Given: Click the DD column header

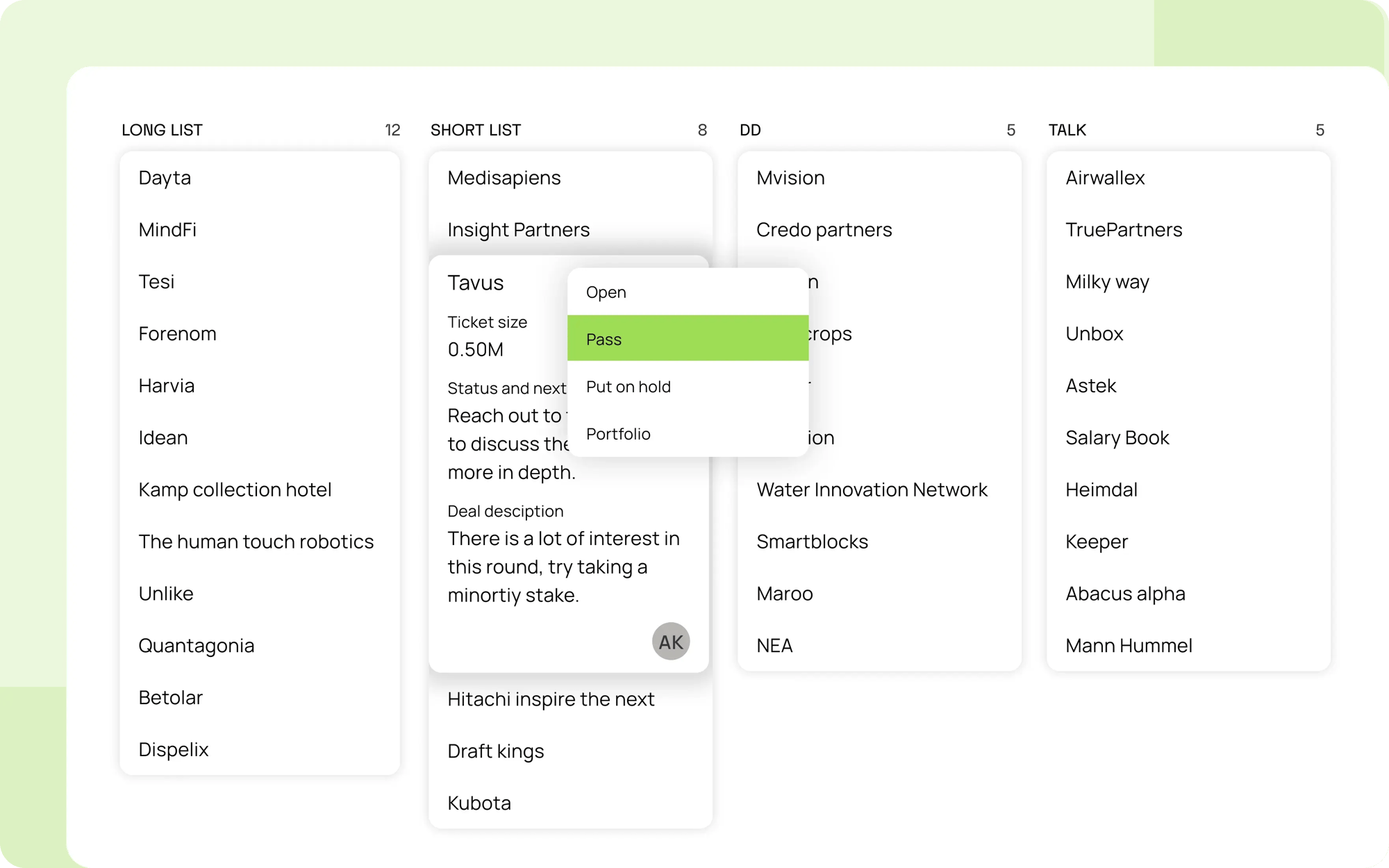Looking at the screenshot, I should tap(750, 130).
